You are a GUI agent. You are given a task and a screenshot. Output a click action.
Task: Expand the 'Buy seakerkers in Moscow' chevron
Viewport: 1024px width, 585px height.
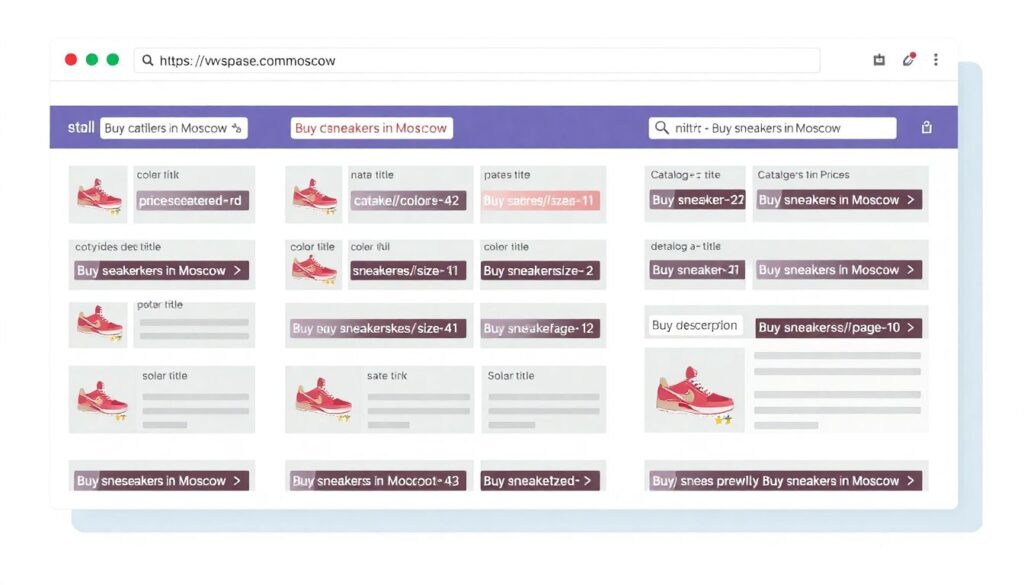237,270
